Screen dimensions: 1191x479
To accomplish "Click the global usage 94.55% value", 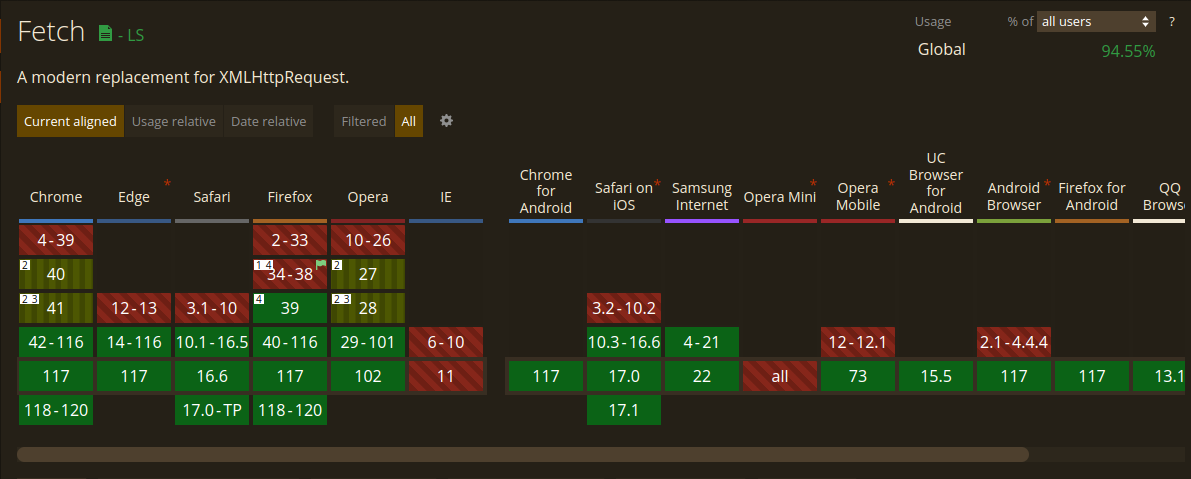I will tap(1128, 52).
